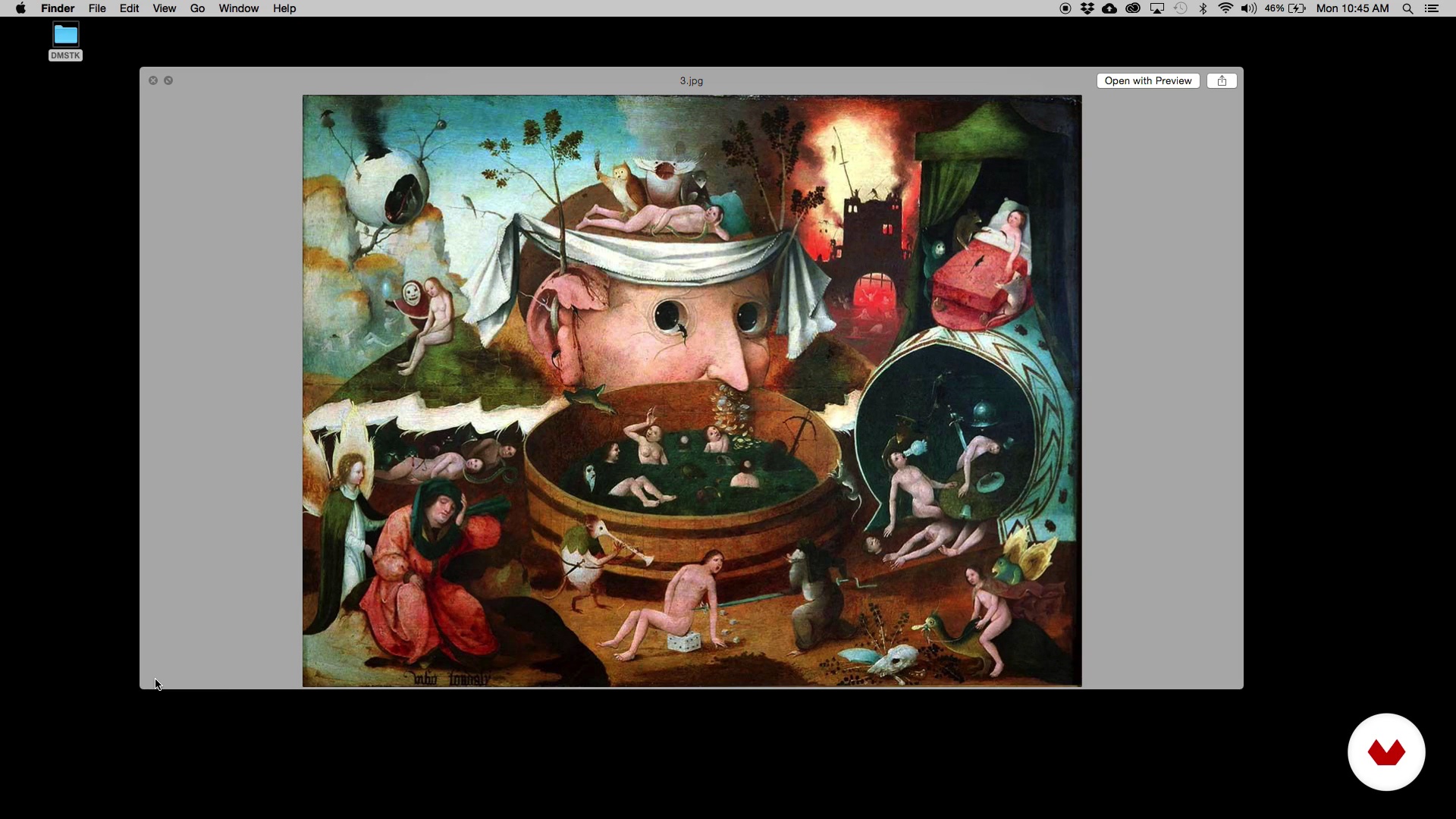Close the Quick Look window
Image resolution: width=1456 pixels, height=819 pixels.
153,80
